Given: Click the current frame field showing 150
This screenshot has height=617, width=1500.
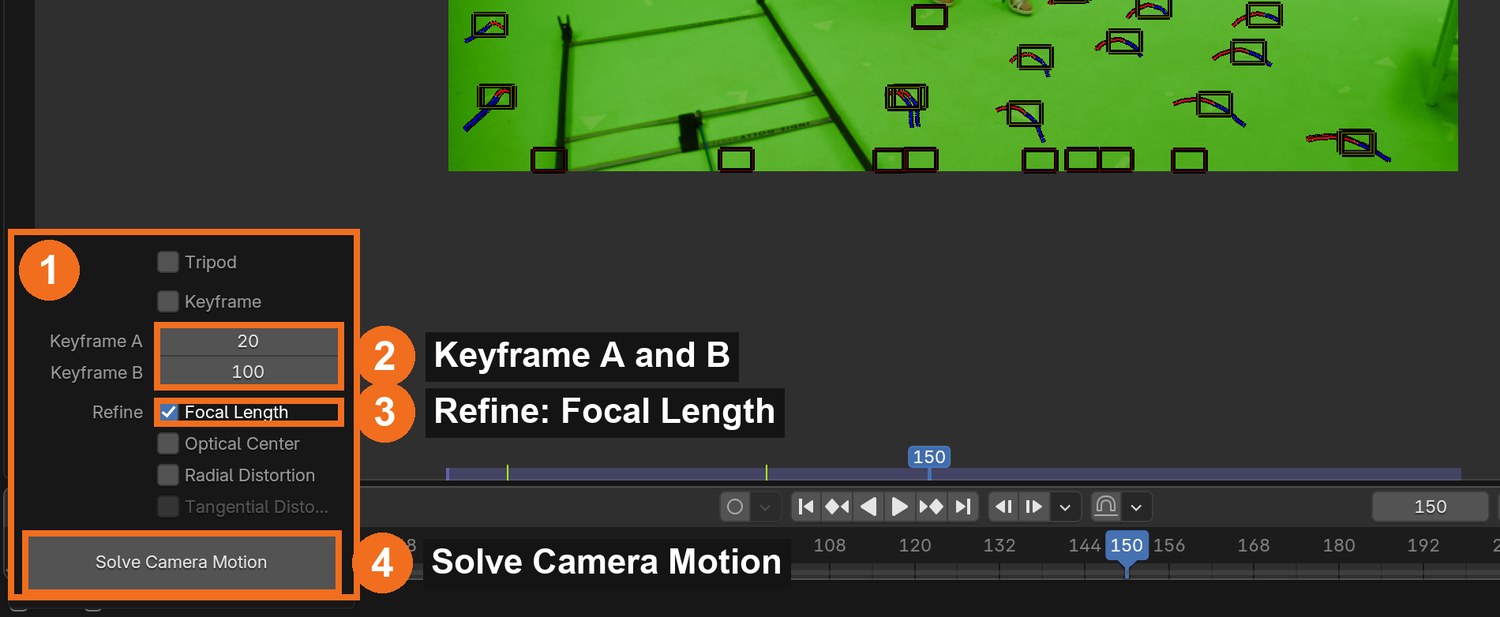Looking at the screenshot, I should (1430, 507).
